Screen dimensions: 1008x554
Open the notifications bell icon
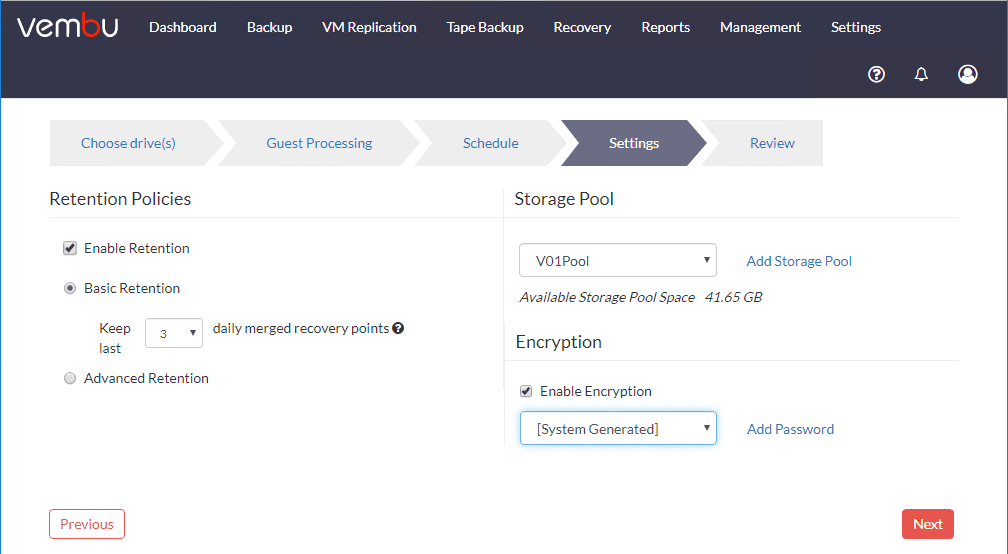click(921, 75)
